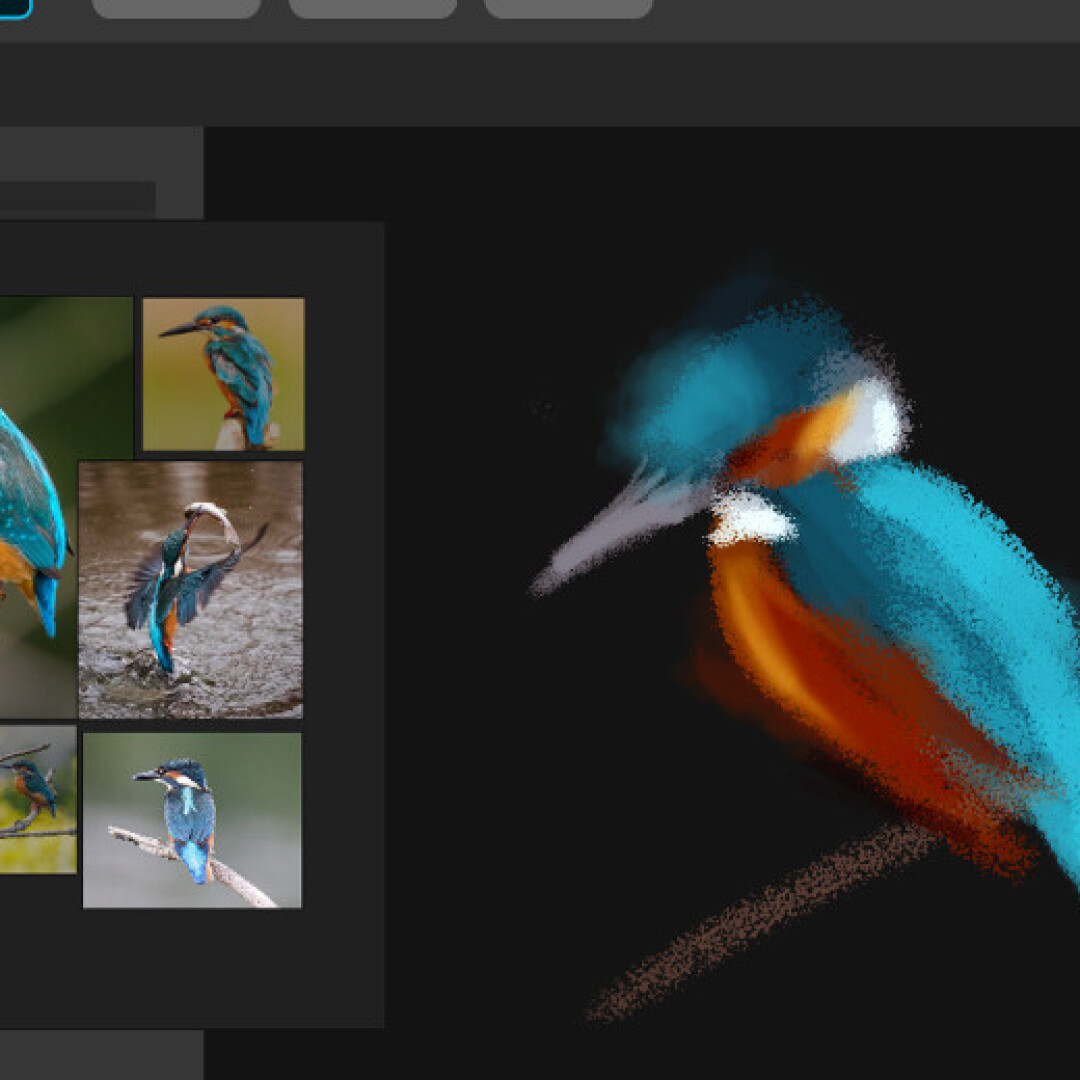The height and width of the screenshot is (1080, 1080).
Task: Select the splashing kingfisher with fish reference photo
Action: [x=190, y=589]
